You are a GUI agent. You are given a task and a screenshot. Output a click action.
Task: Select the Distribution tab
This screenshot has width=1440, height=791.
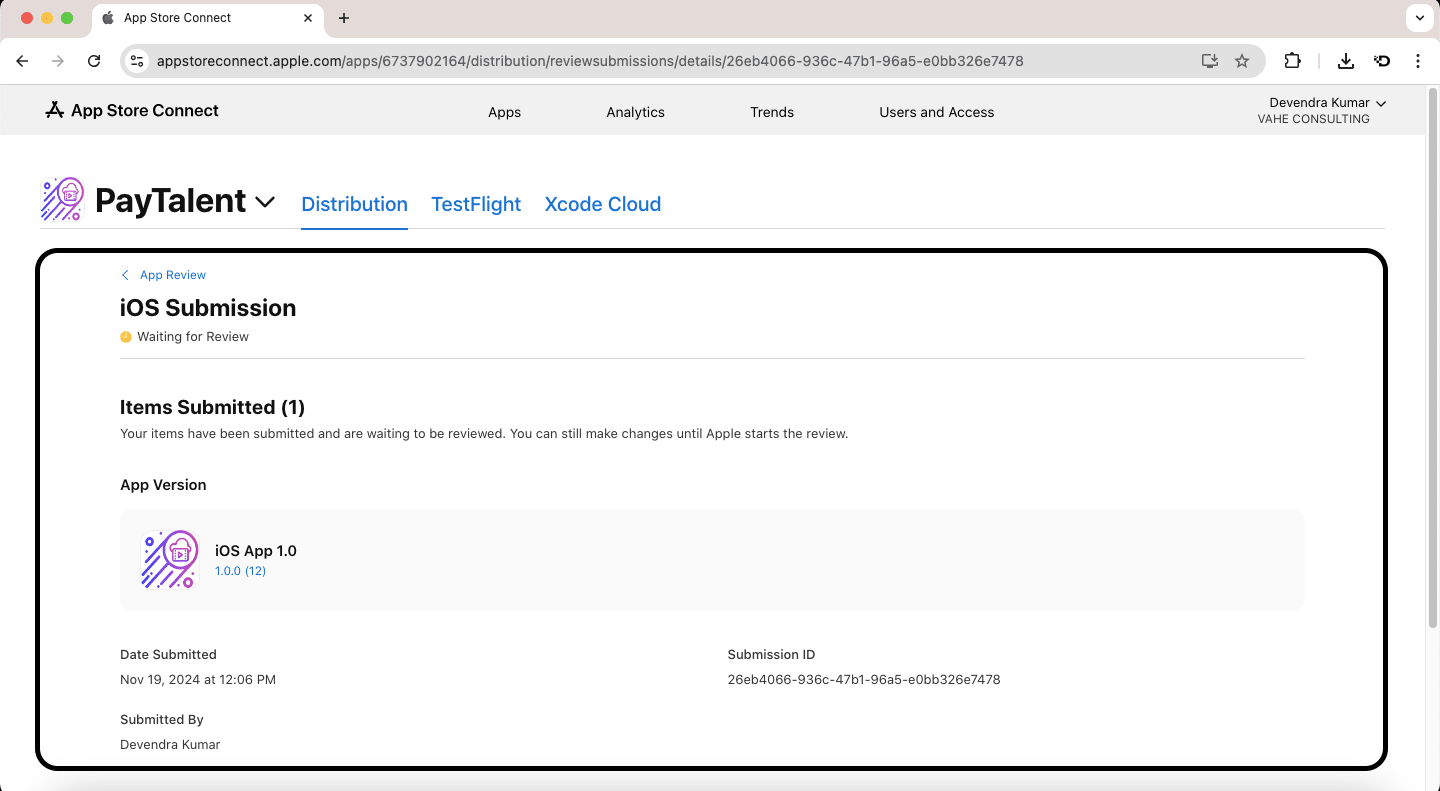[354, 204]
